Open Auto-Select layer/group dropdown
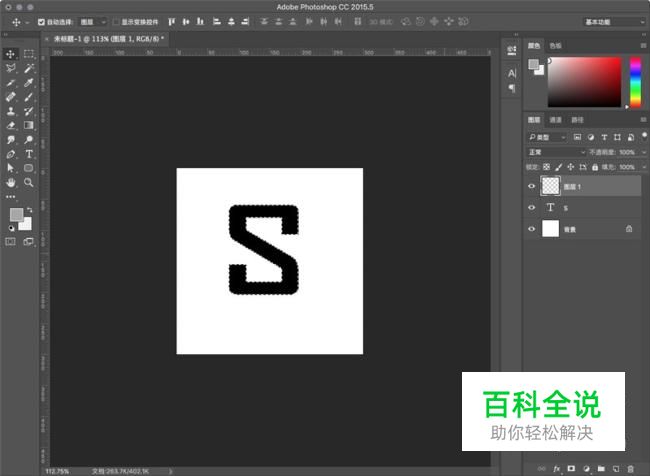 coord(93,22)
